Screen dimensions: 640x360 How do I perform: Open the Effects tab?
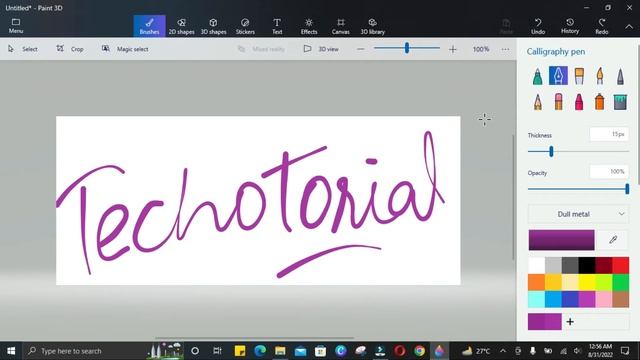(309, 26)
